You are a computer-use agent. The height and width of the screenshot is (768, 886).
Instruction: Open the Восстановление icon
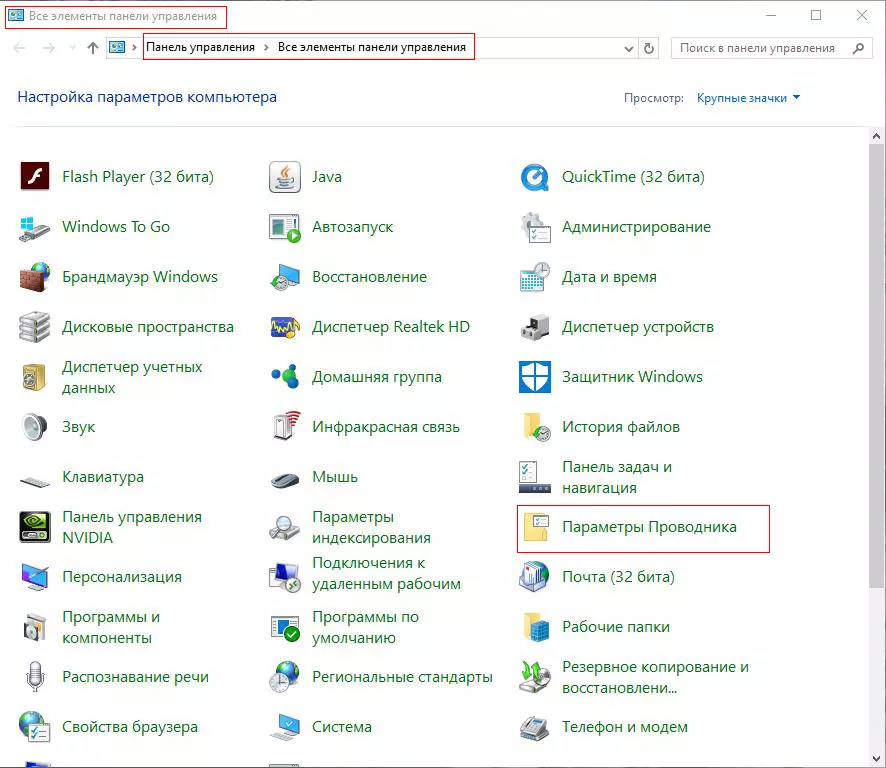[285, 276]
